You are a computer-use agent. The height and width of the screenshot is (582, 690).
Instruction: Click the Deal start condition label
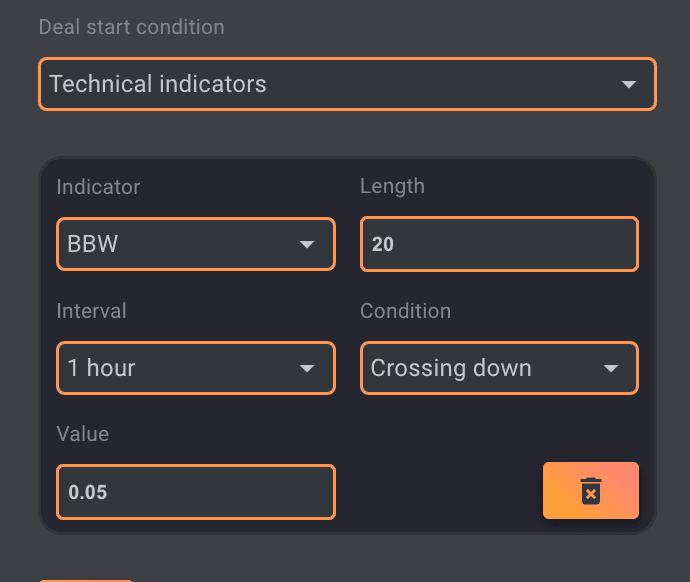click(x=131, y=27)
